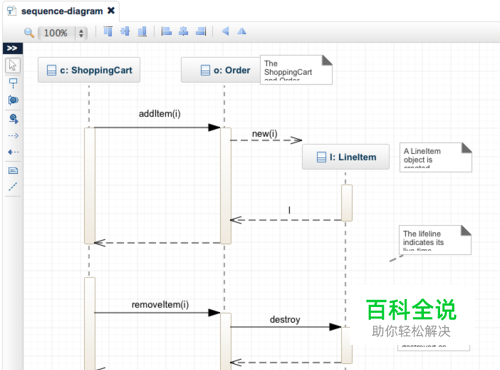Align selected shapes to right edge
The height and width of the screenshot is (370, 500).
pyautogui.click(x=201, y=31)
